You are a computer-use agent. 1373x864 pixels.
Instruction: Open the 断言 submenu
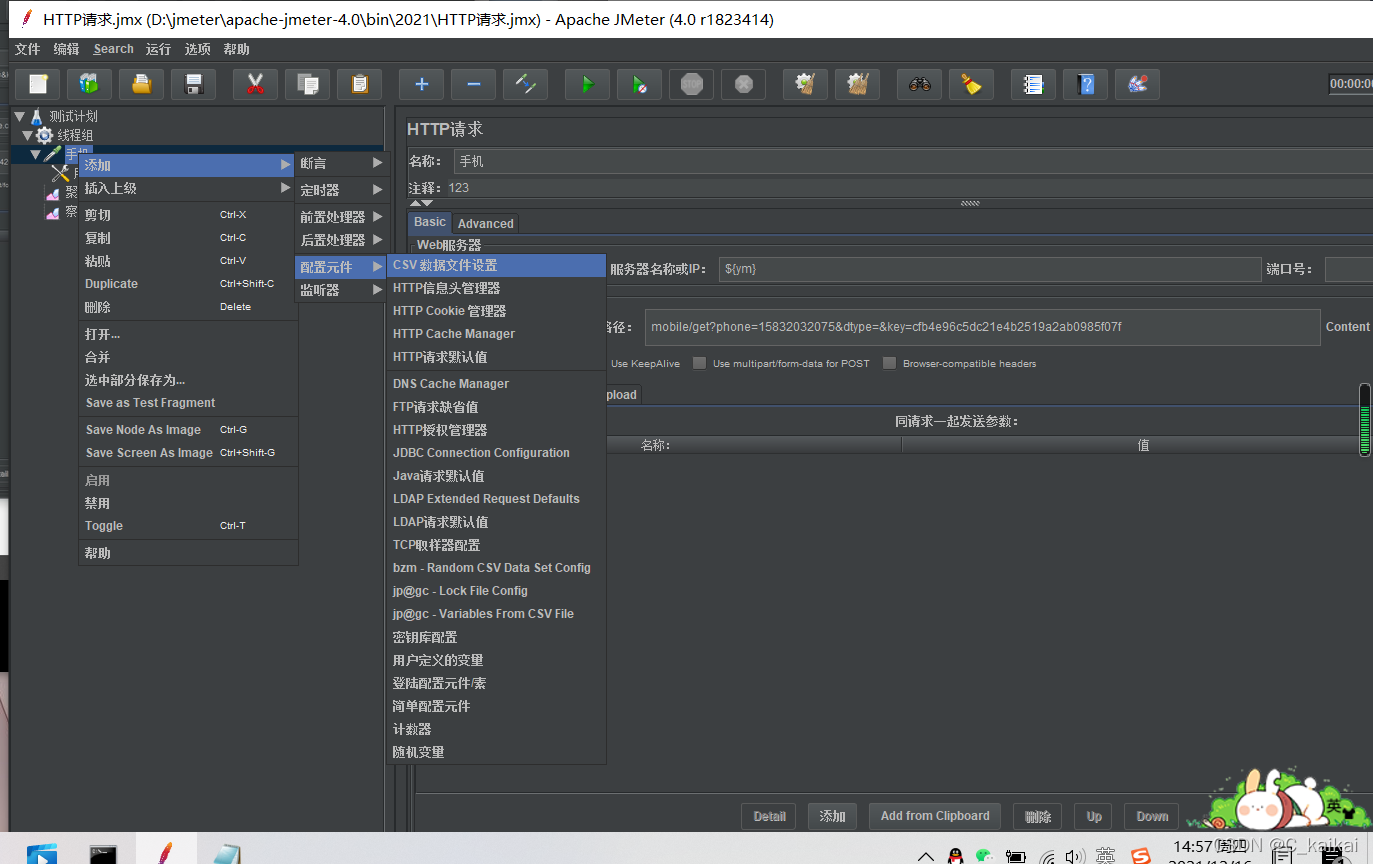pos(340,163)
